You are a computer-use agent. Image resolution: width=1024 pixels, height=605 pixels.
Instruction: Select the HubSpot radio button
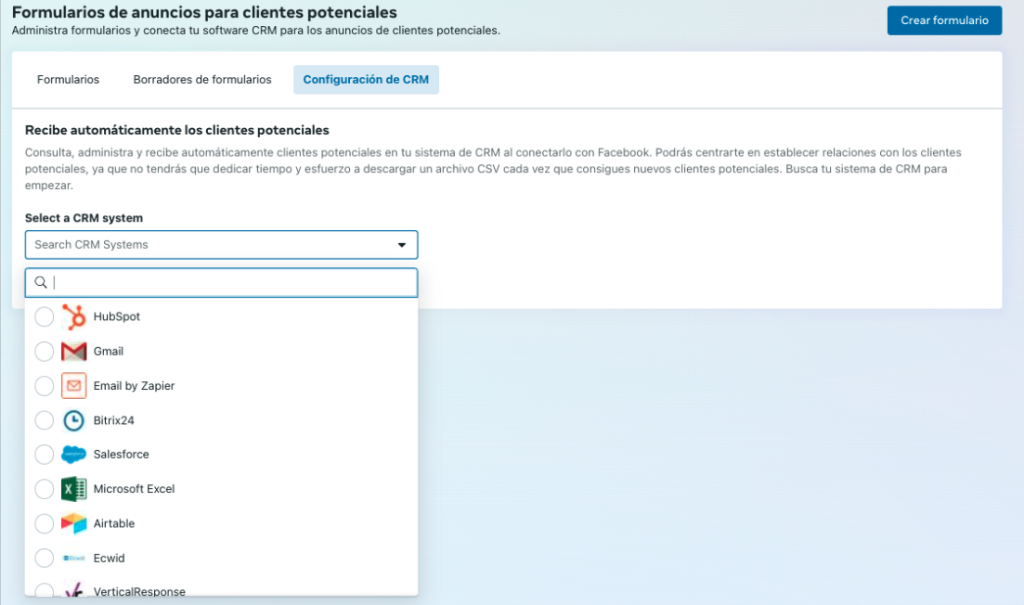(44, 317)
